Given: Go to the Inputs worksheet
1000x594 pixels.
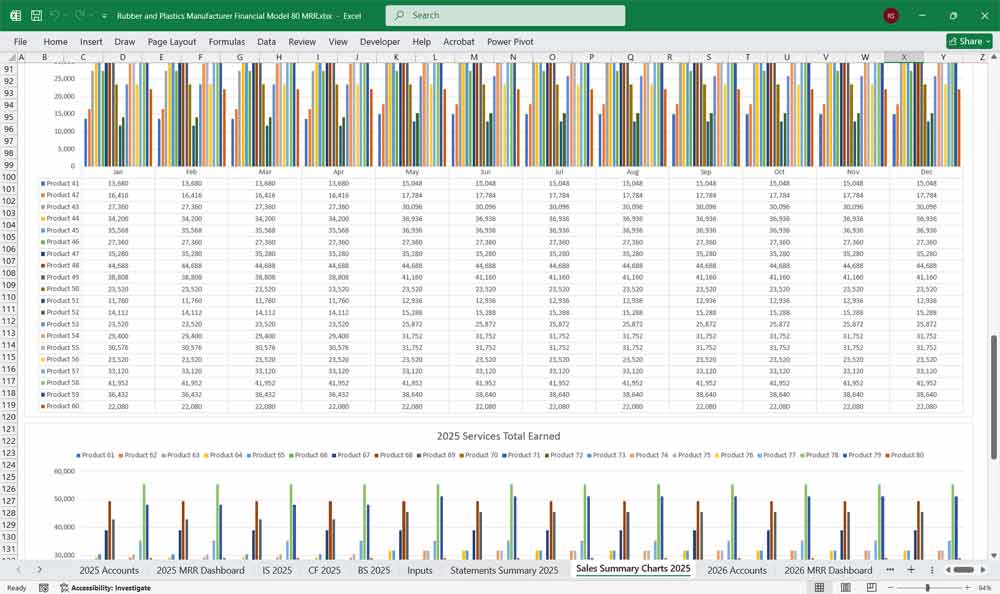Looking at the screenshot, I should coord(420,570).
